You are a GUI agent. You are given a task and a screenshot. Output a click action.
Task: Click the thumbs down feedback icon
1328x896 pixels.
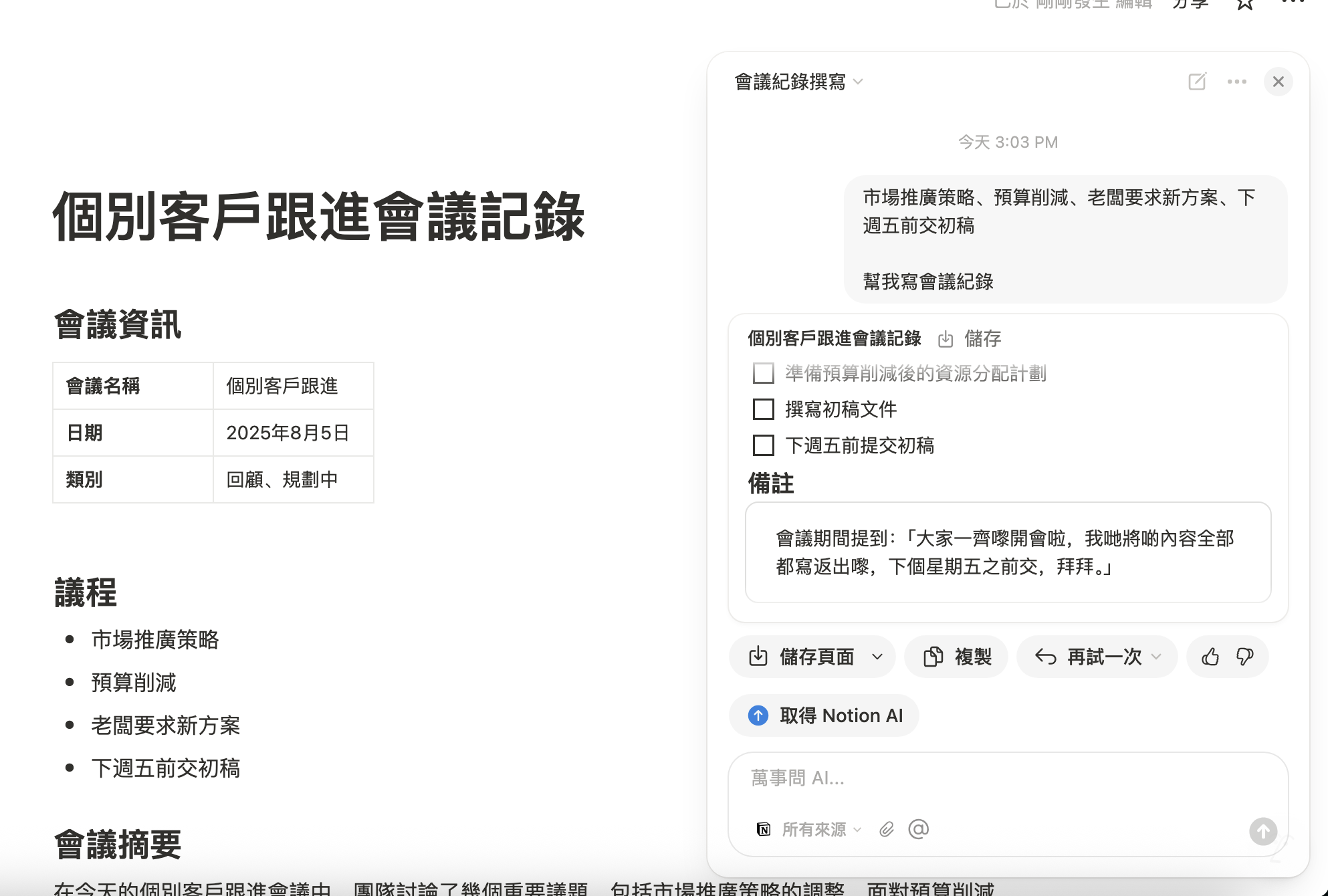1244,657
